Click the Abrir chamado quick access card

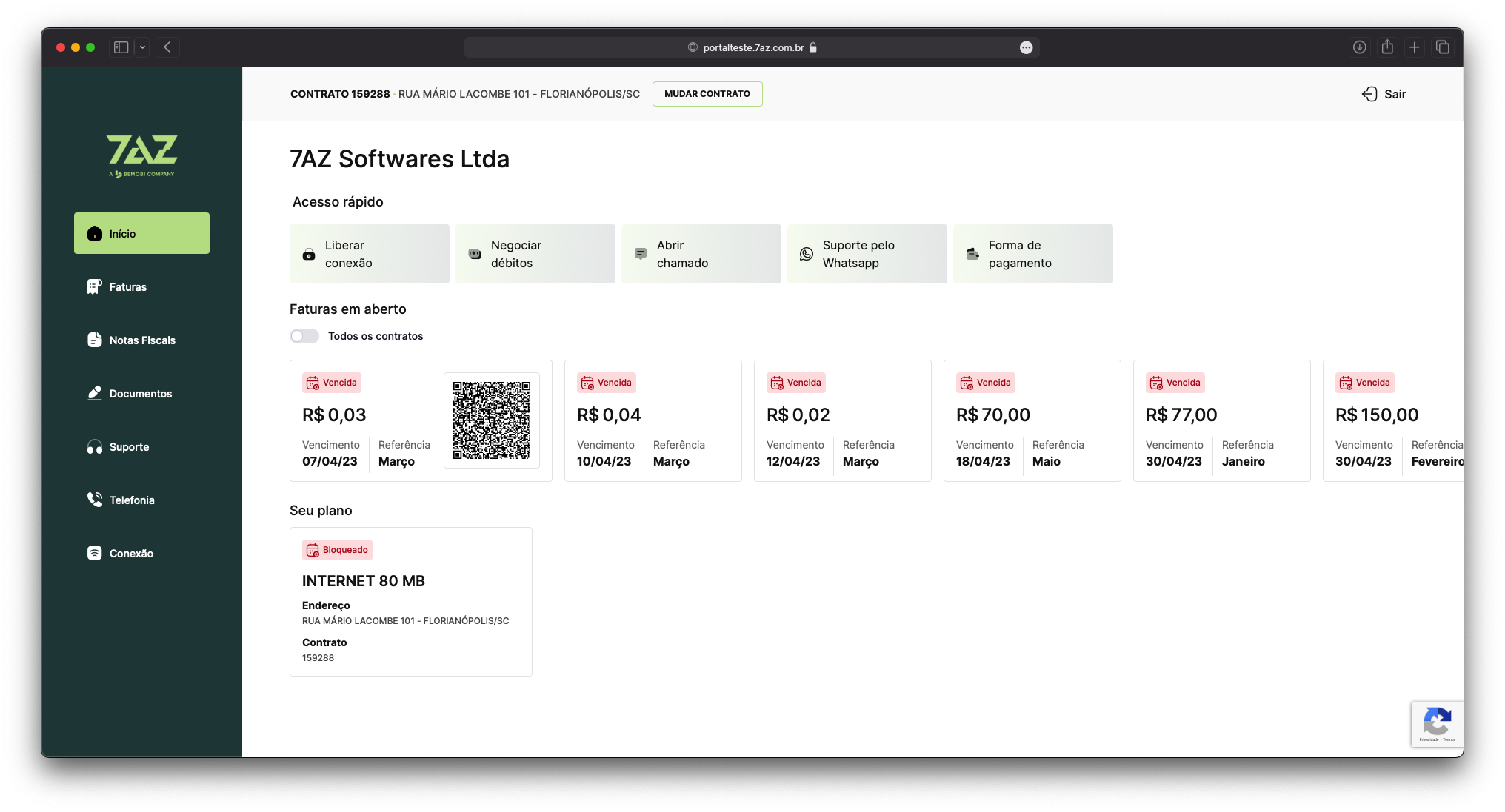point(701,254)
